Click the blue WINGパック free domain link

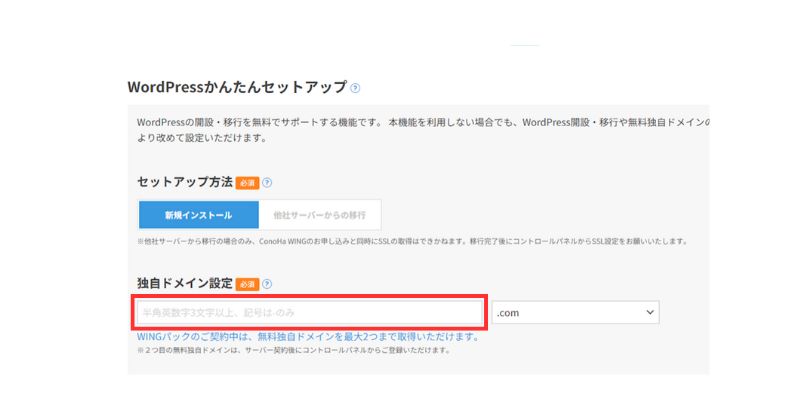307,337
